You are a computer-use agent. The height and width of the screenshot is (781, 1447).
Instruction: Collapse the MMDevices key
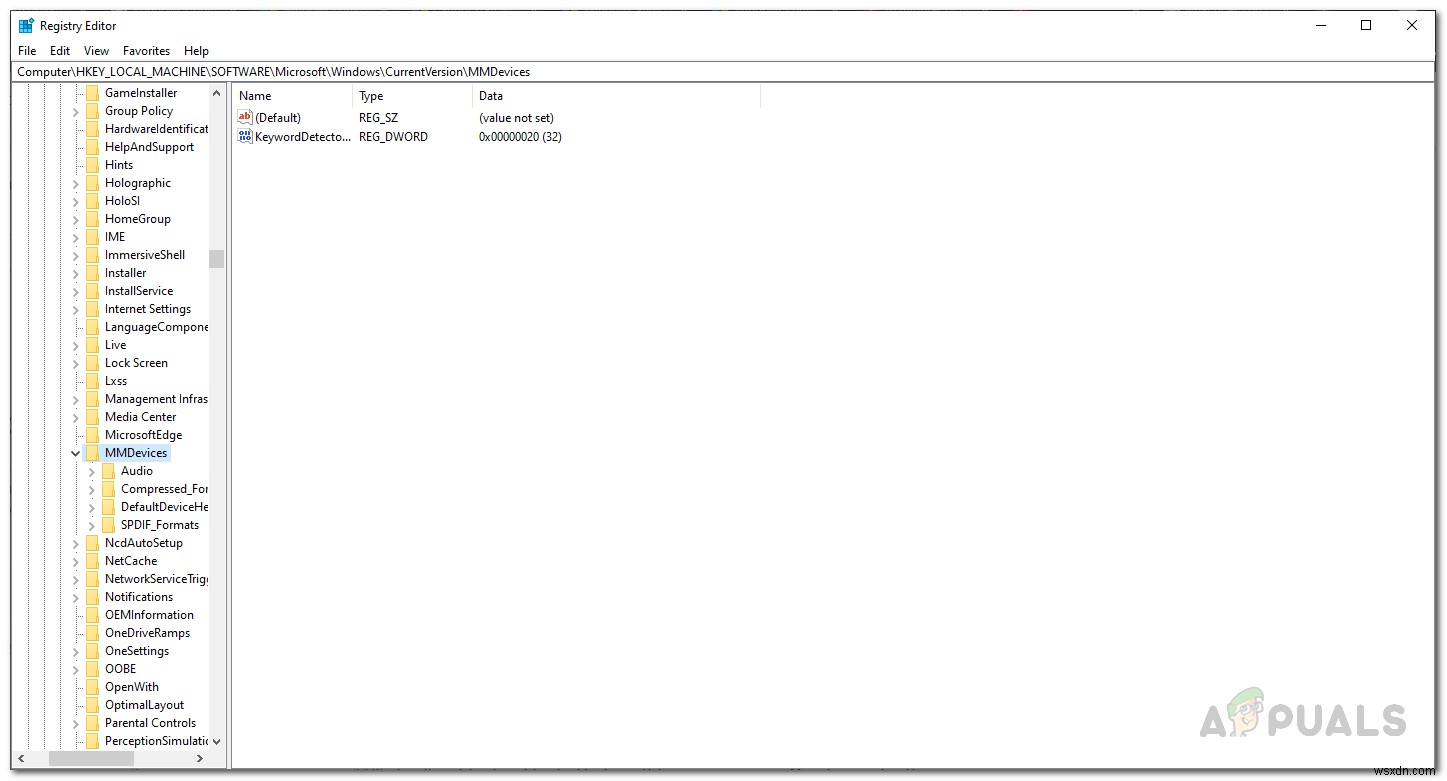click(x=75, y=452)
